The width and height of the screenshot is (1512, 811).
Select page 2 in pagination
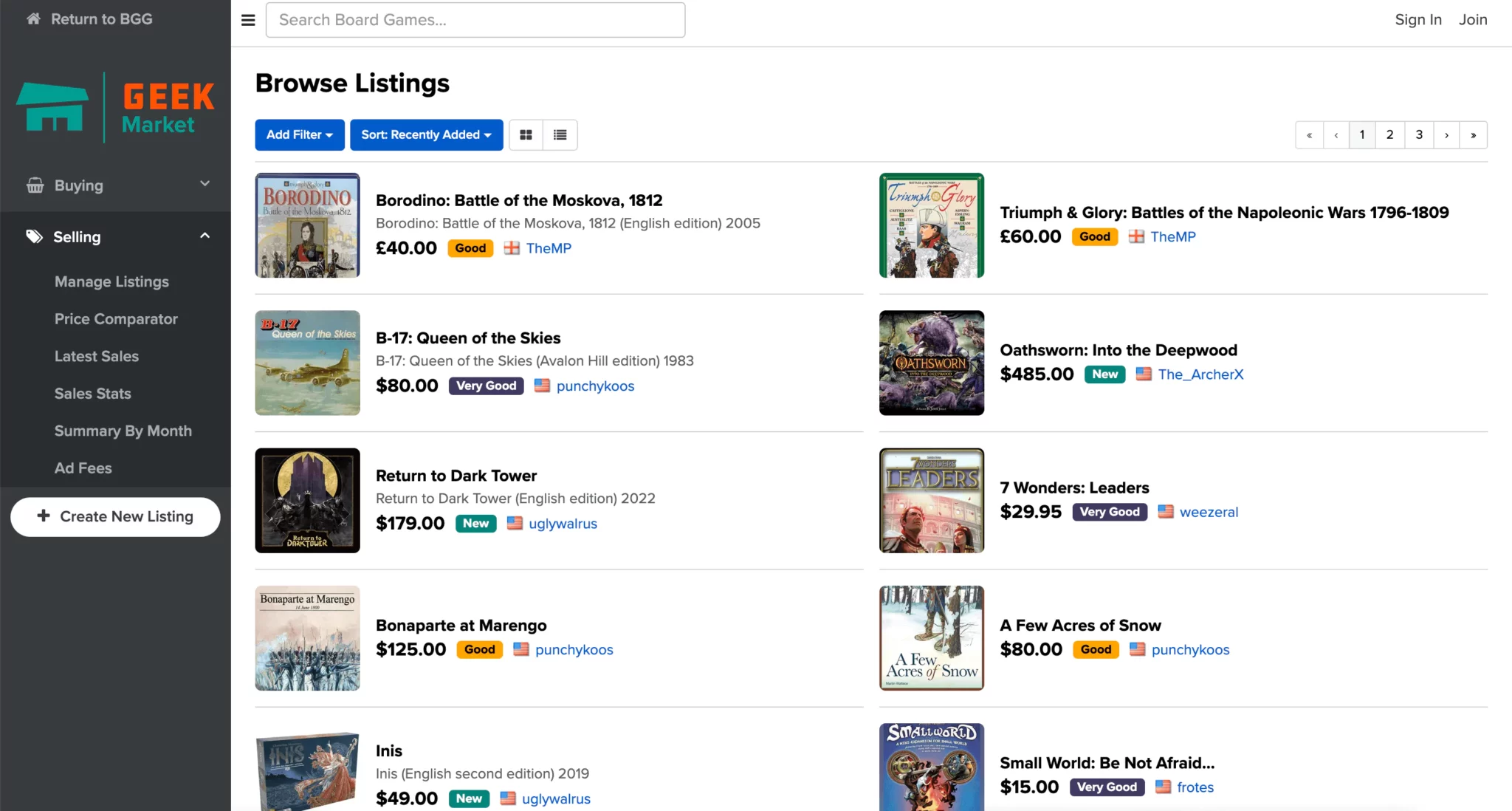pyautogui.click(x=1389, y=134)
